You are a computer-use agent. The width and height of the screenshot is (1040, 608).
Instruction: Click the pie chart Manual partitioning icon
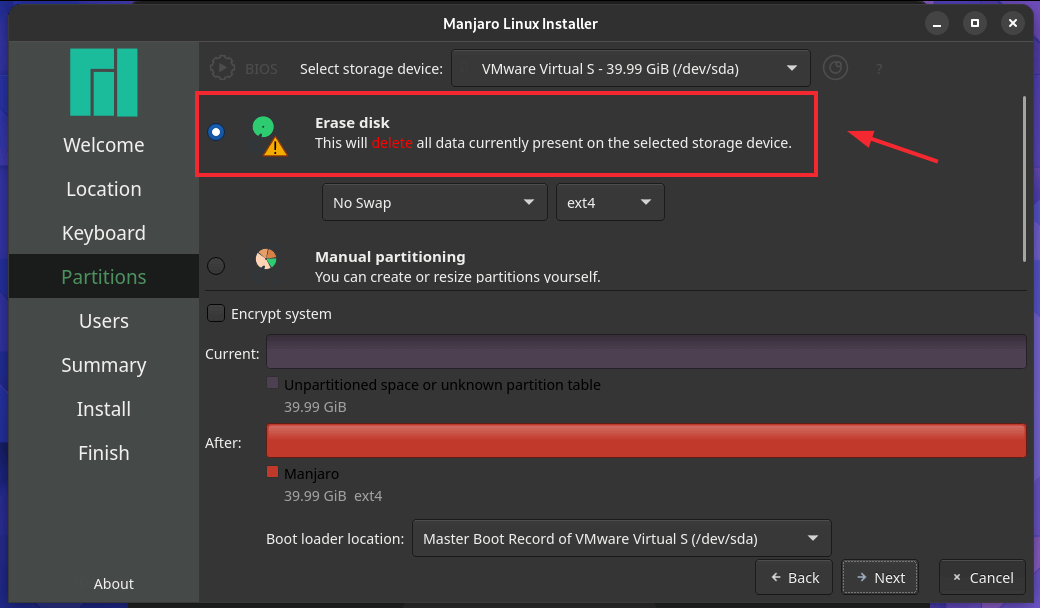click(x=266, y=258)
